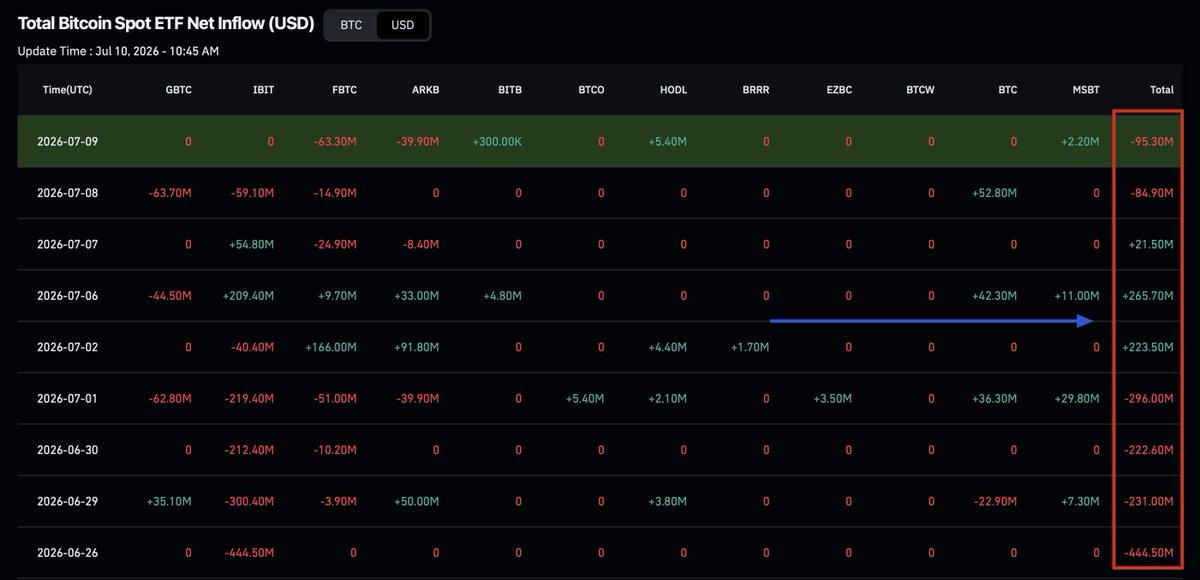Screen dimensions: 1200x580
Task: Select the 2026-06-29 date row
Action: click(x=600, y=502)
